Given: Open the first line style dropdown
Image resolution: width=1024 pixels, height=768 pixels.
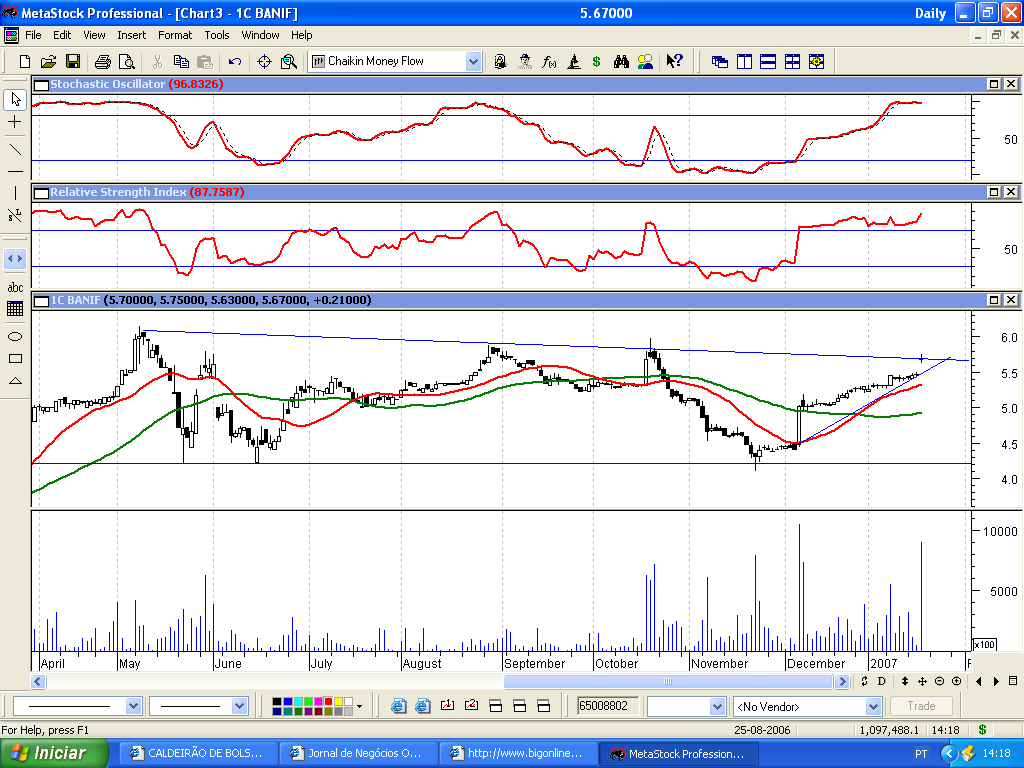Looking at the screenshot, I should 134,706.
